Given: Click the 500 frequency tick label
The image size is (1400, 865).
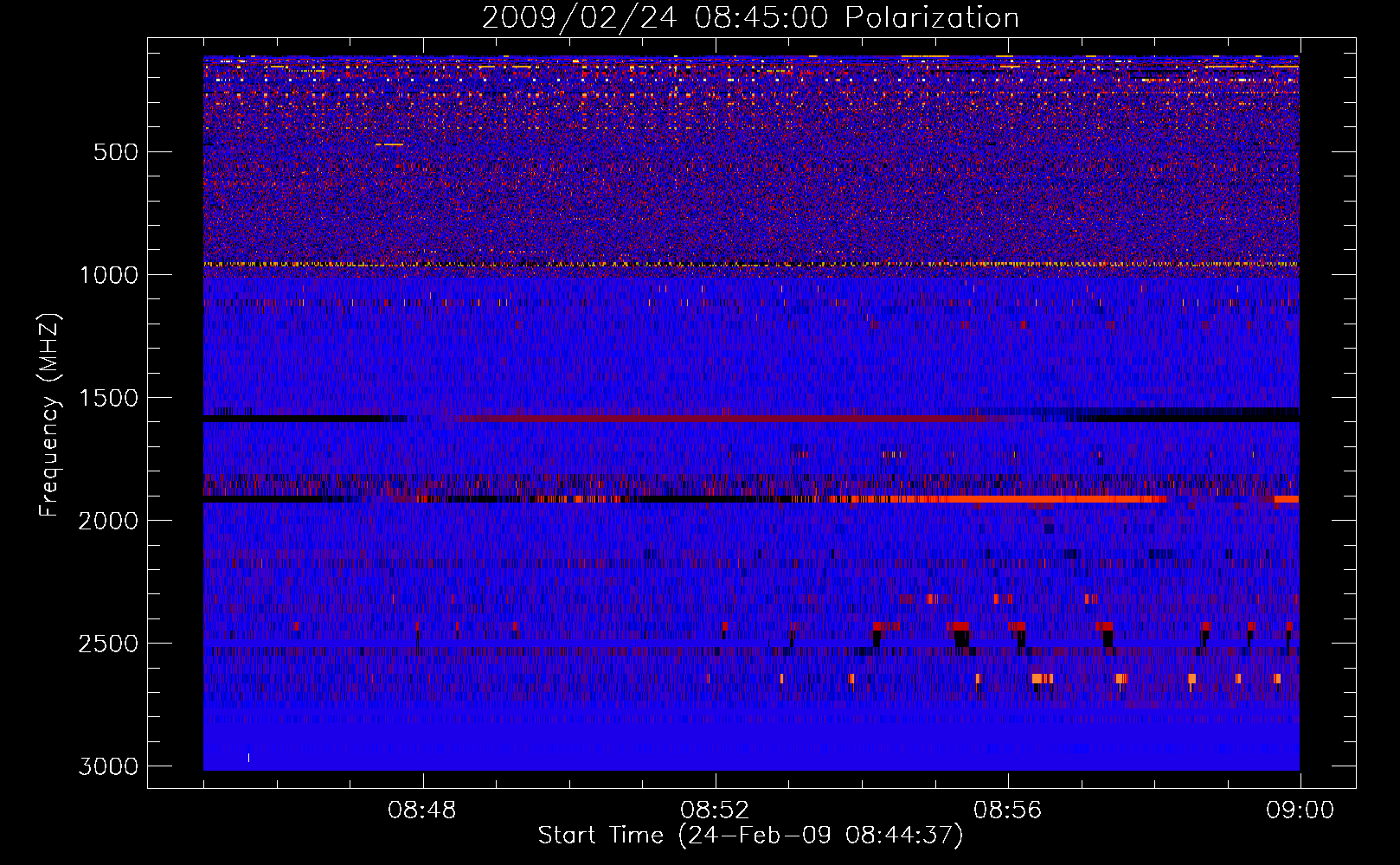Looking at the screenshot, I should pos(116,152).
